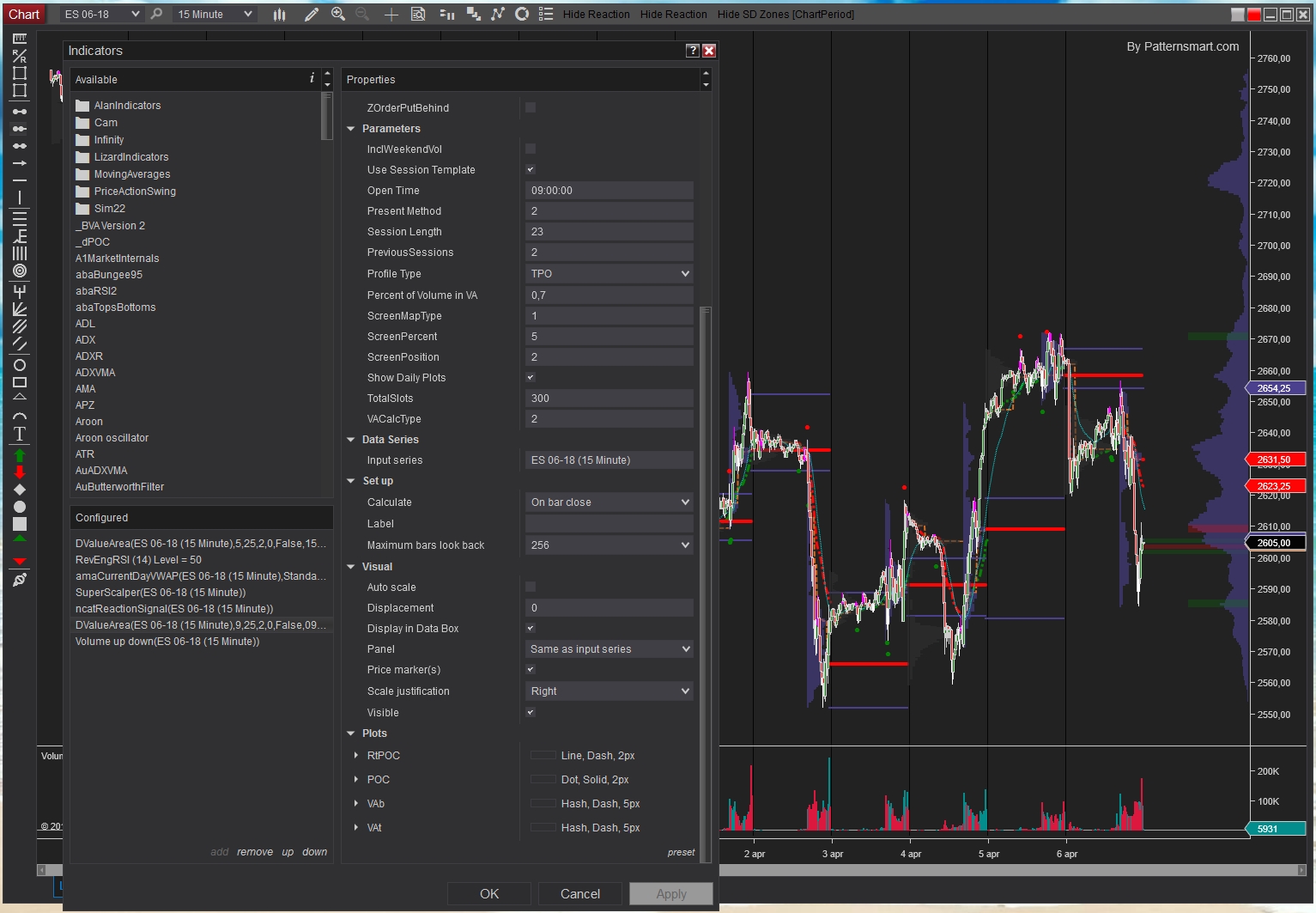Select RevEngRSI in Configured list
The height and width of the screenshot is (913, 1316).
point(201,560)
